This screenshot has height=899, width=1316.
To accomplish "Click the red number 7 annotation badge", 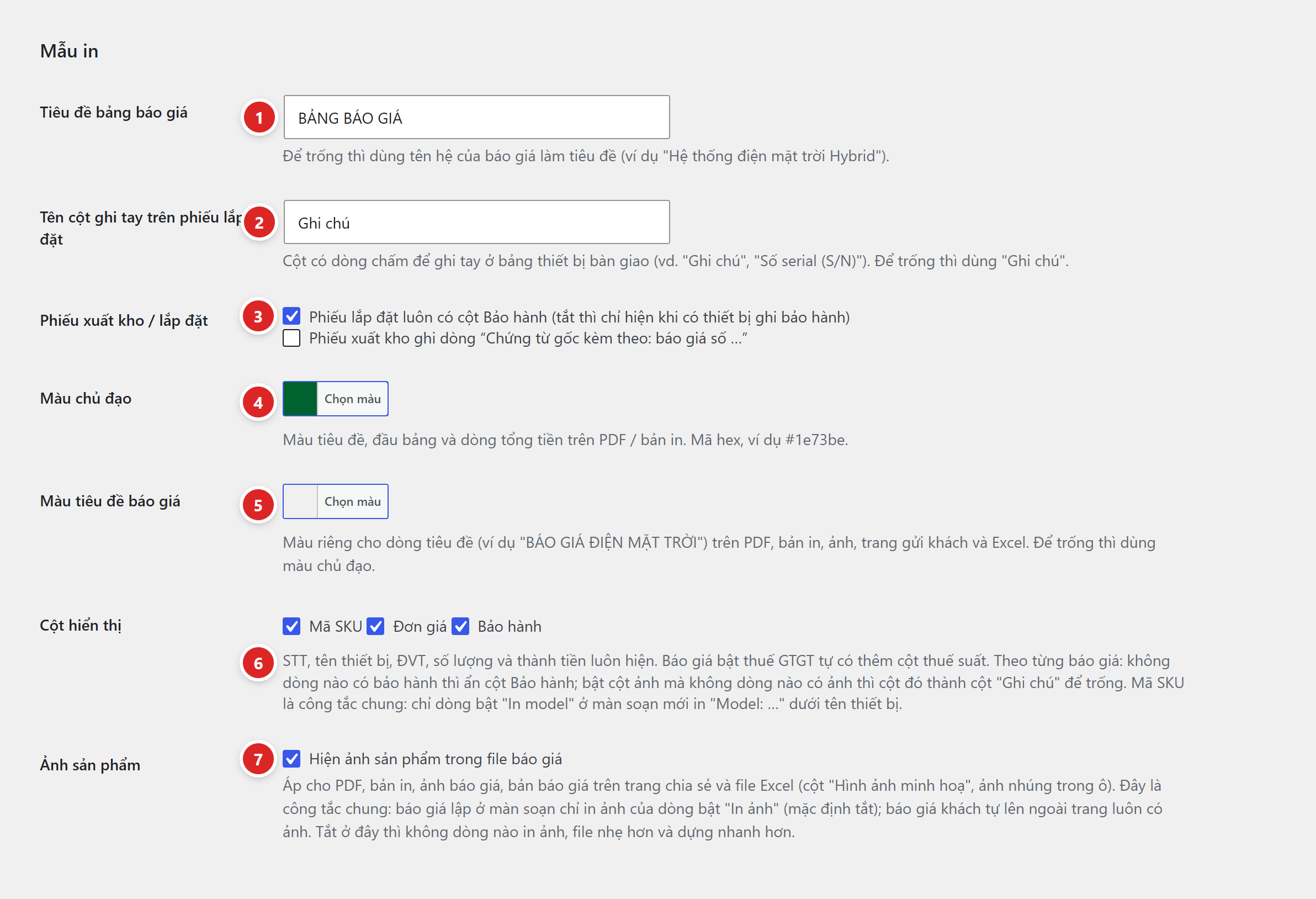I will tap(258, 759).
